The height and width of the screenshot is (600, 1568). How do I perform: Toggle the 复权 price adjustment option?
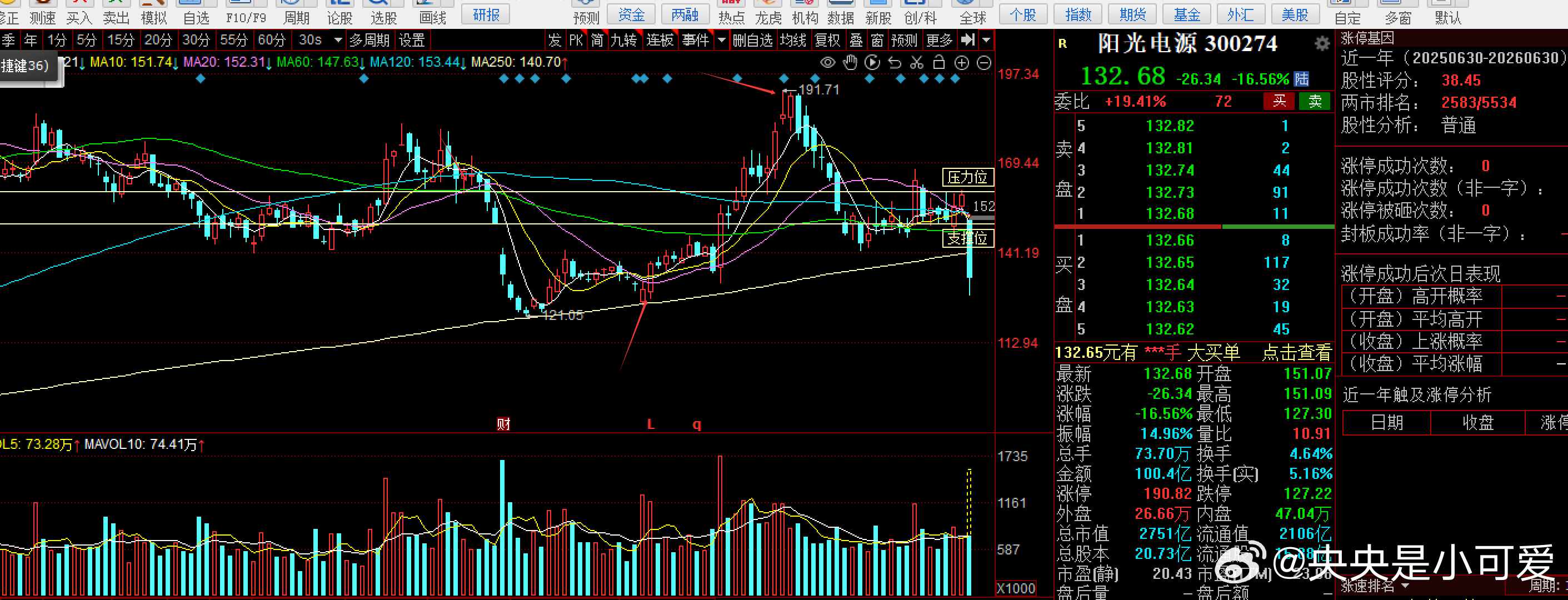[828, 40]
